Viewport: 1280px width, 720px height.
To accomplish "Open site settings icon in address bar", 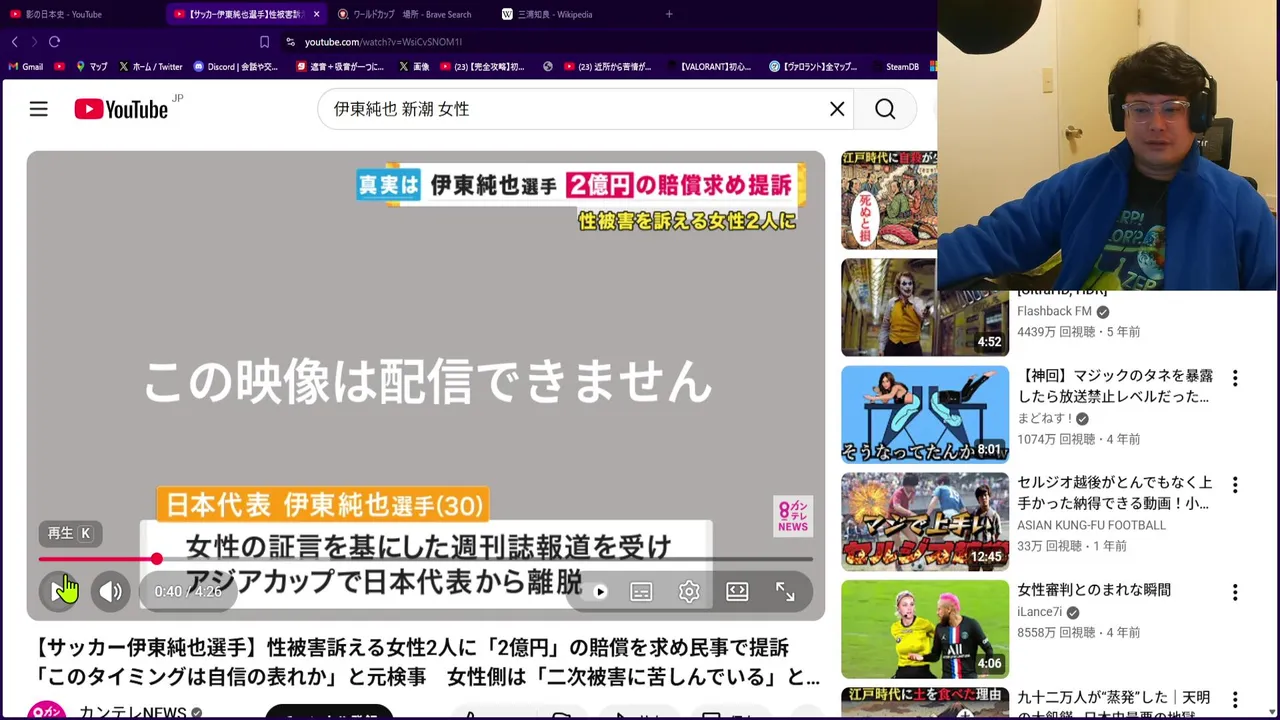I will pyautogui.click(x=290, y=42).
